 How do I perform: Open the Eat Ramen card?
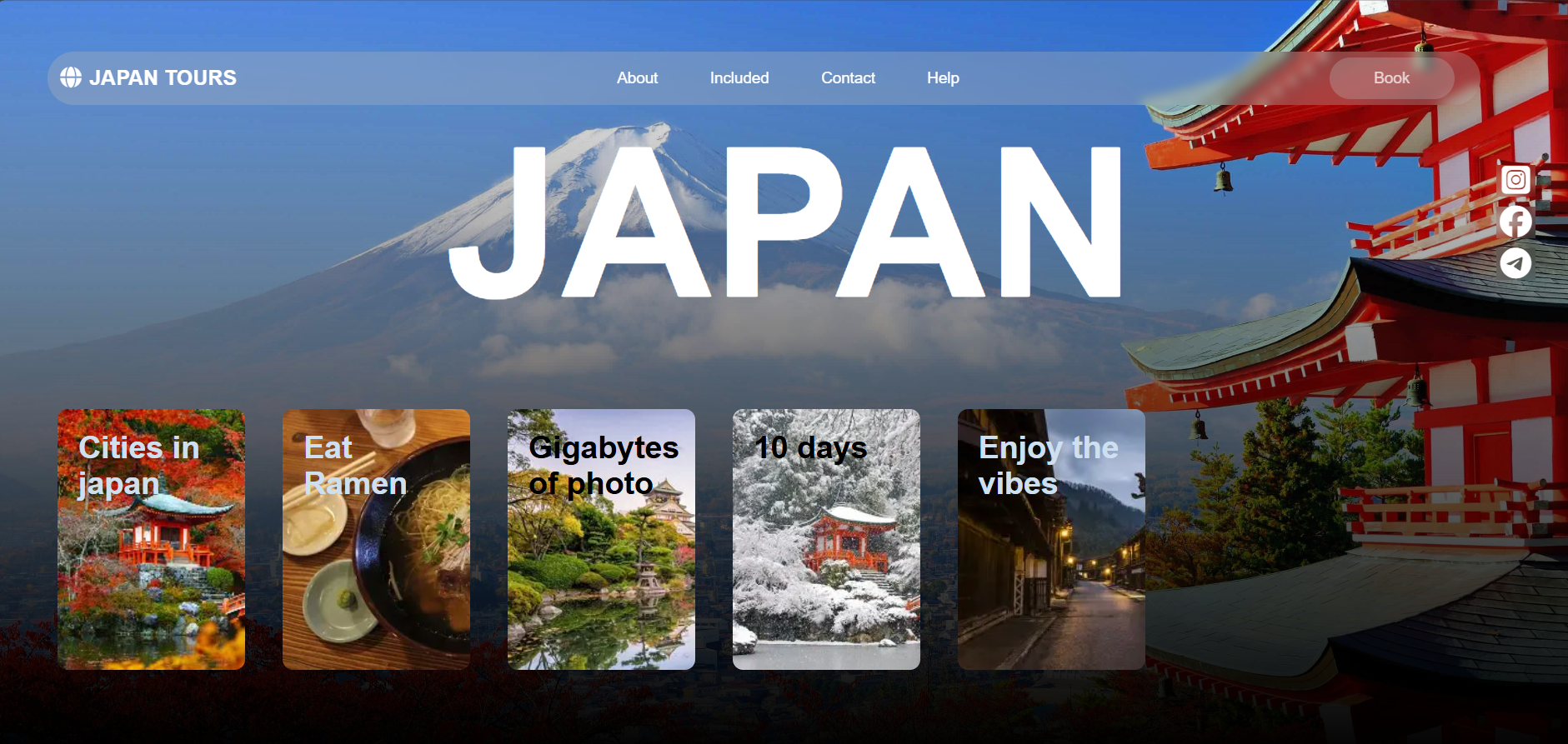tap(376, 539)
